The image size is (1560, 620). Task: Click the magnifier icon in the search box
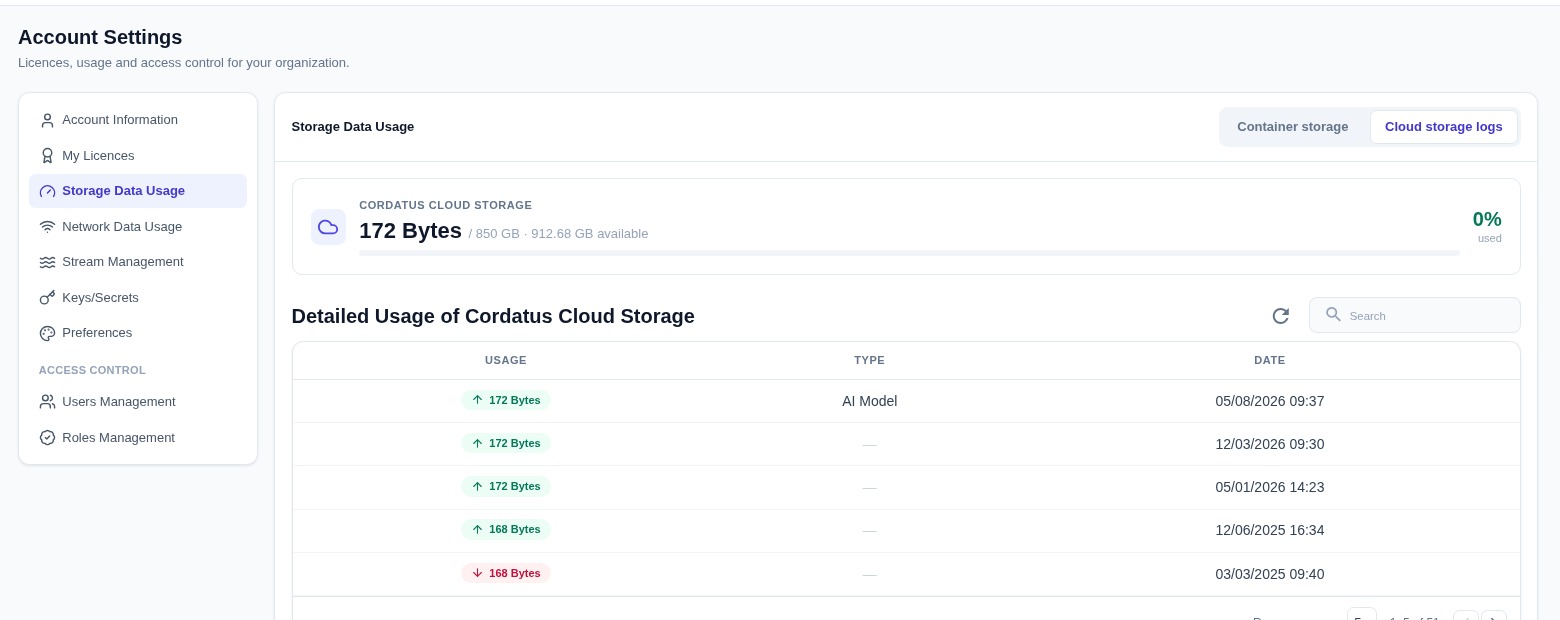tap(1333, 315)
